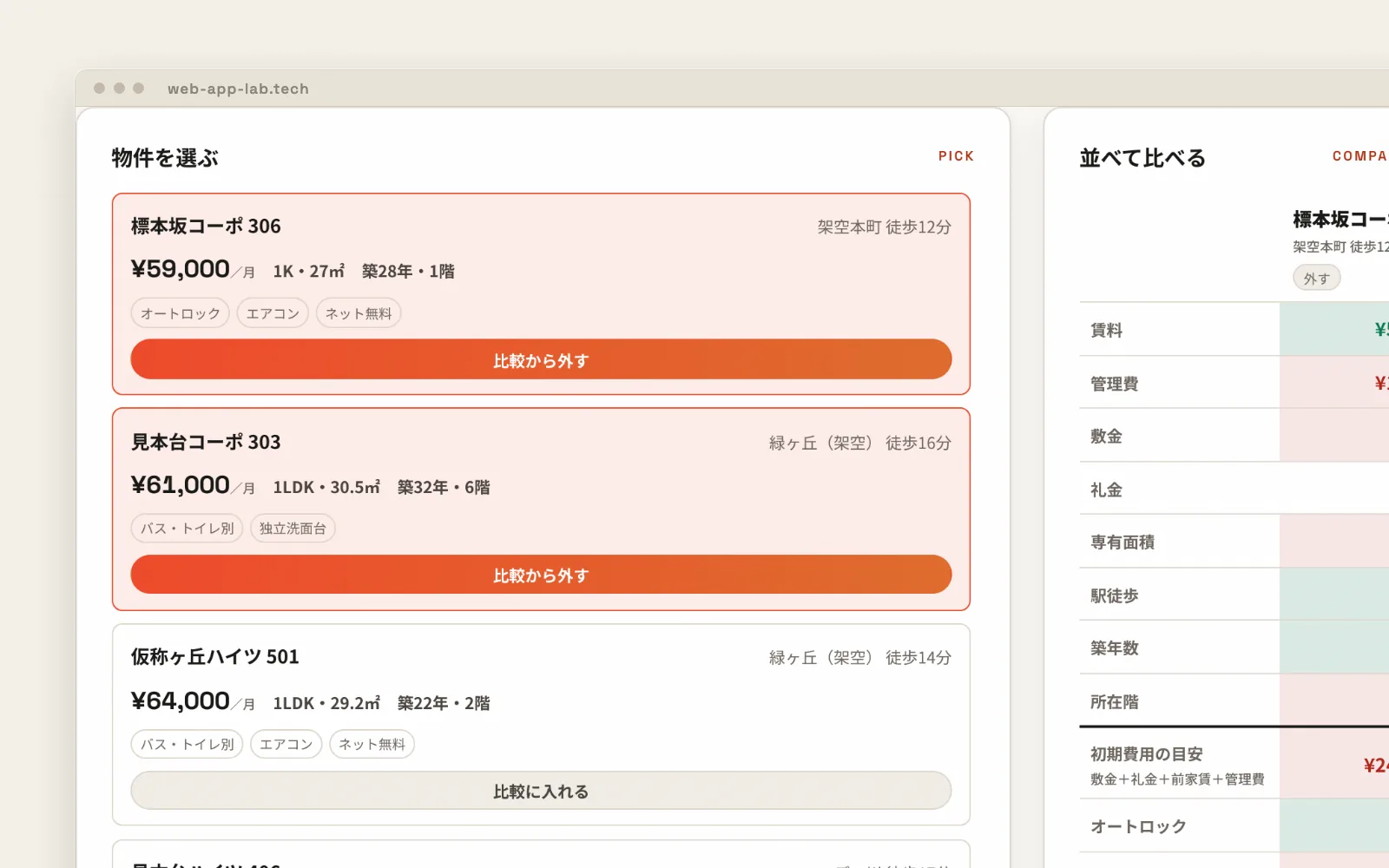This screenshot has height=868, width=1389.
Task: Click the 仮称ヶ丘ハイツ 501 card title
Action: click(x=214, y=657)
